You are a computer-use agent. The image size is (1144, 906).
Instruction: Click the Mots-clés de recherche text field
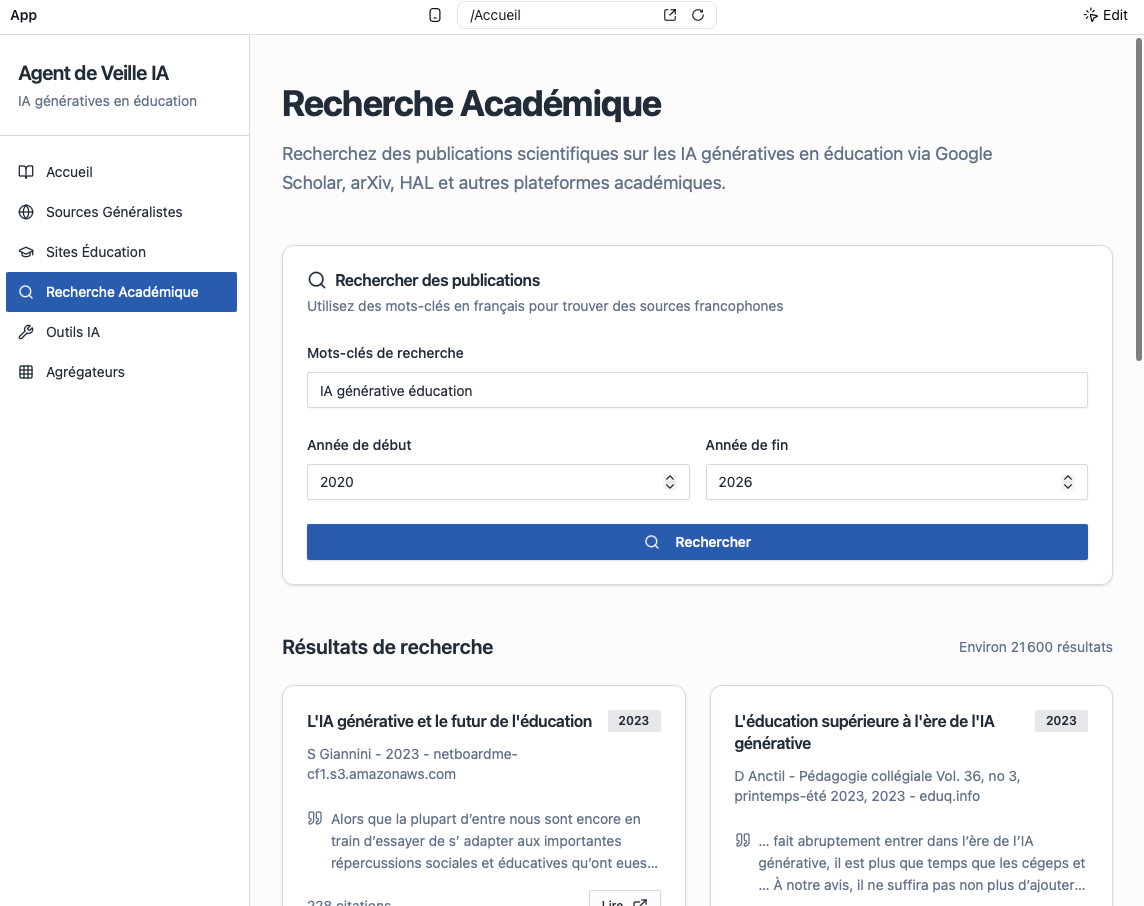click(696, 391)
